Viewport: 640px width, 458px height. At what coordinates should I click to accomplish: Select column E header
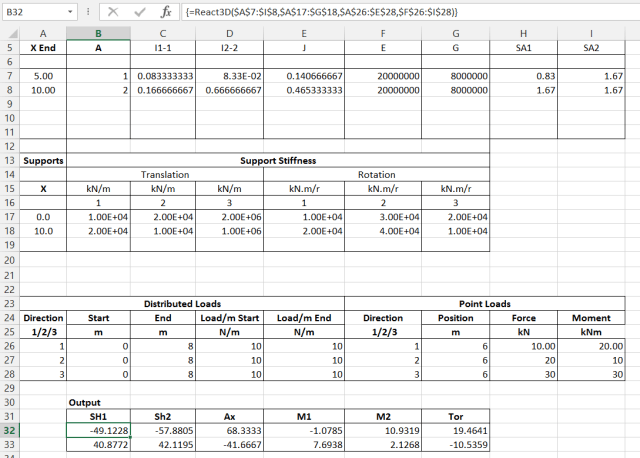click(x=303, y=33)
